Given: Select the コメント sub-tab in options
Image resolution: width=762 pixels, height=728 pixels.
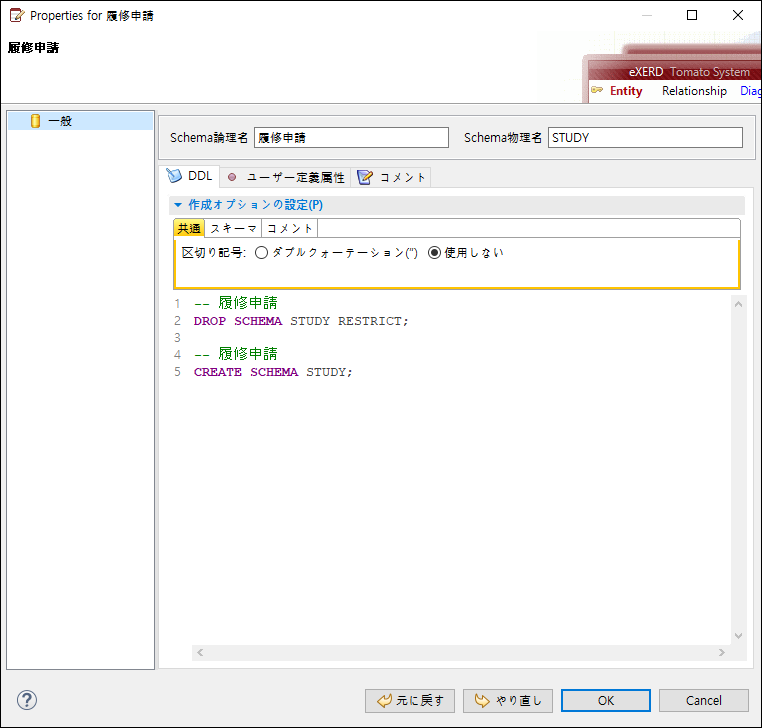Looking at the screenshot, I should tap(290, 228).
